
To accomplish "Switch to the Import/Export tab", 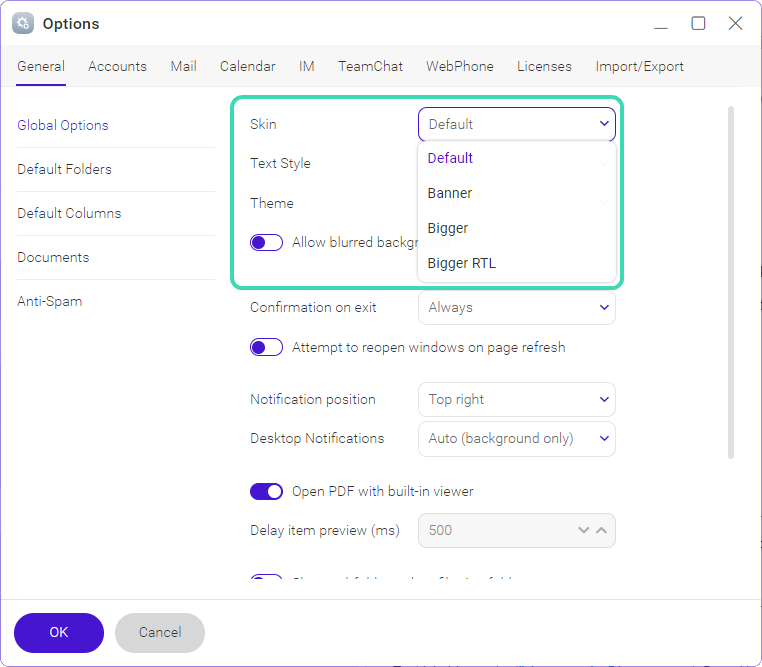I will [x=639, y=66].
